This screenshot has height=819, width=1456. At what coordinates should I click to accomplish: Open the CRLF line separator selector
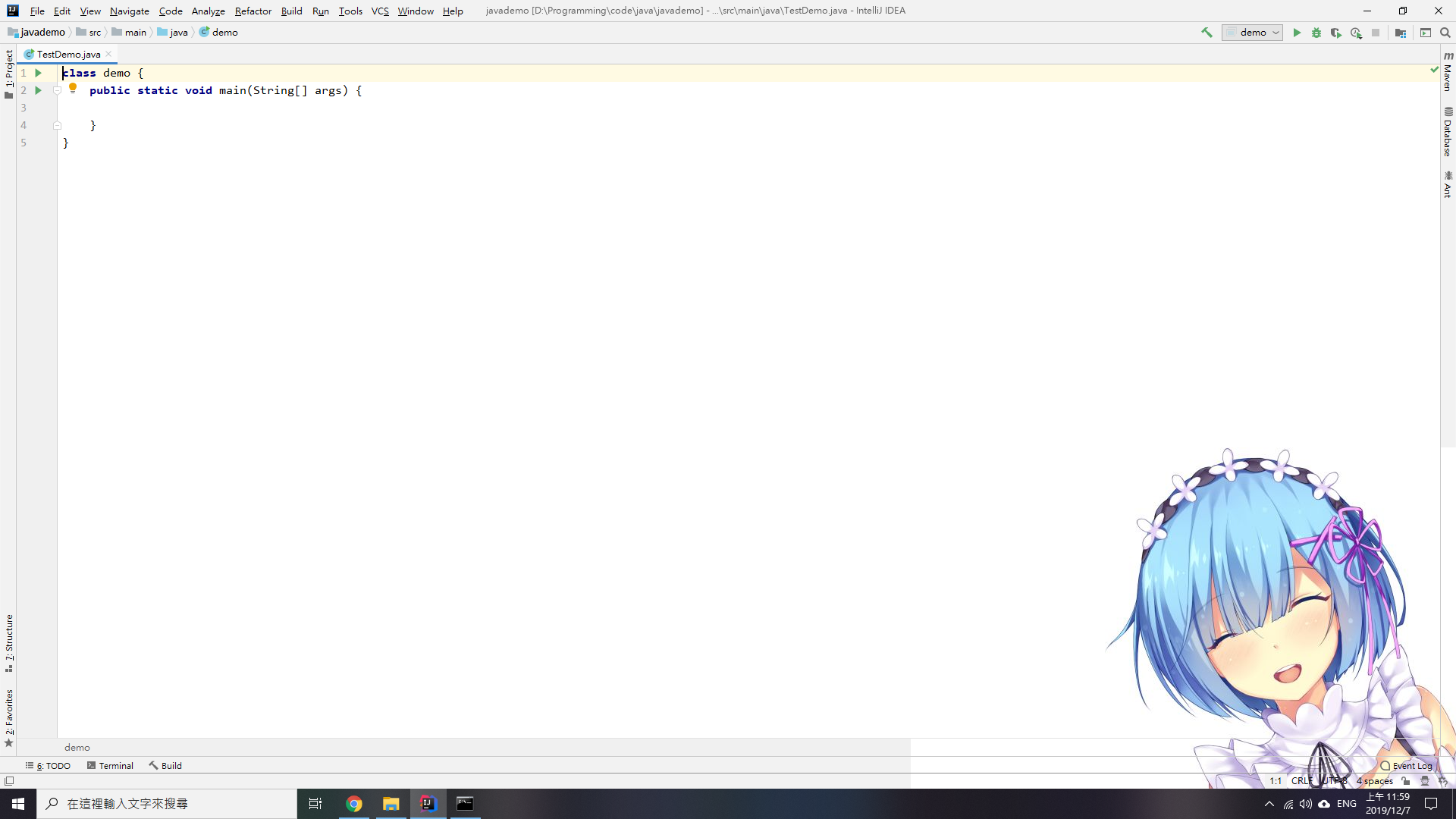pos(1301,781)
